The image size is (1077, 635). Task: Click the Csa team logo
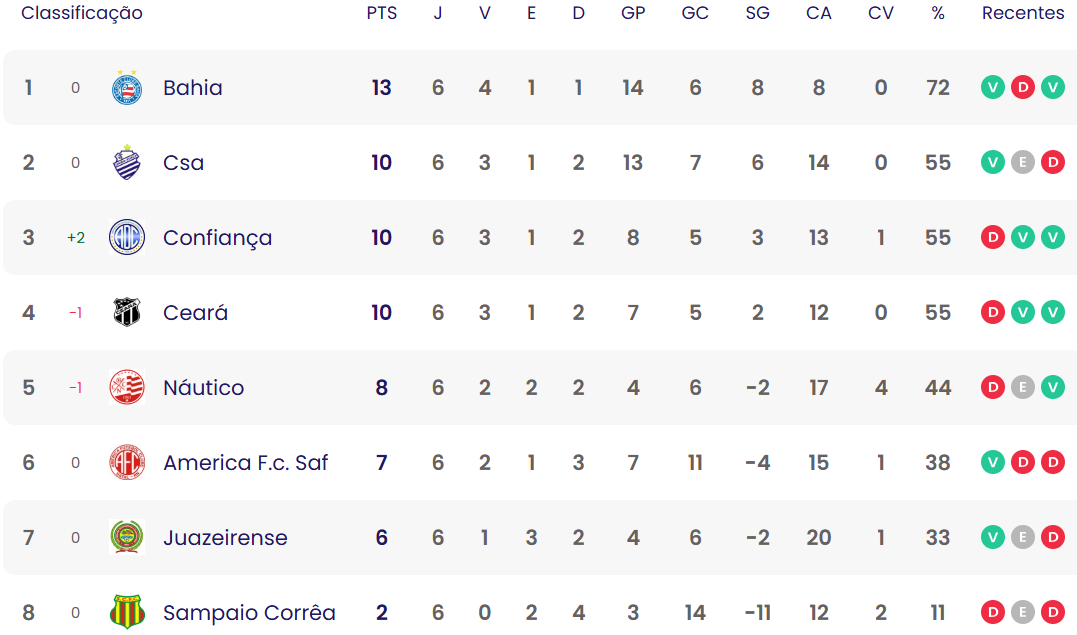click(x=127, y=163)
